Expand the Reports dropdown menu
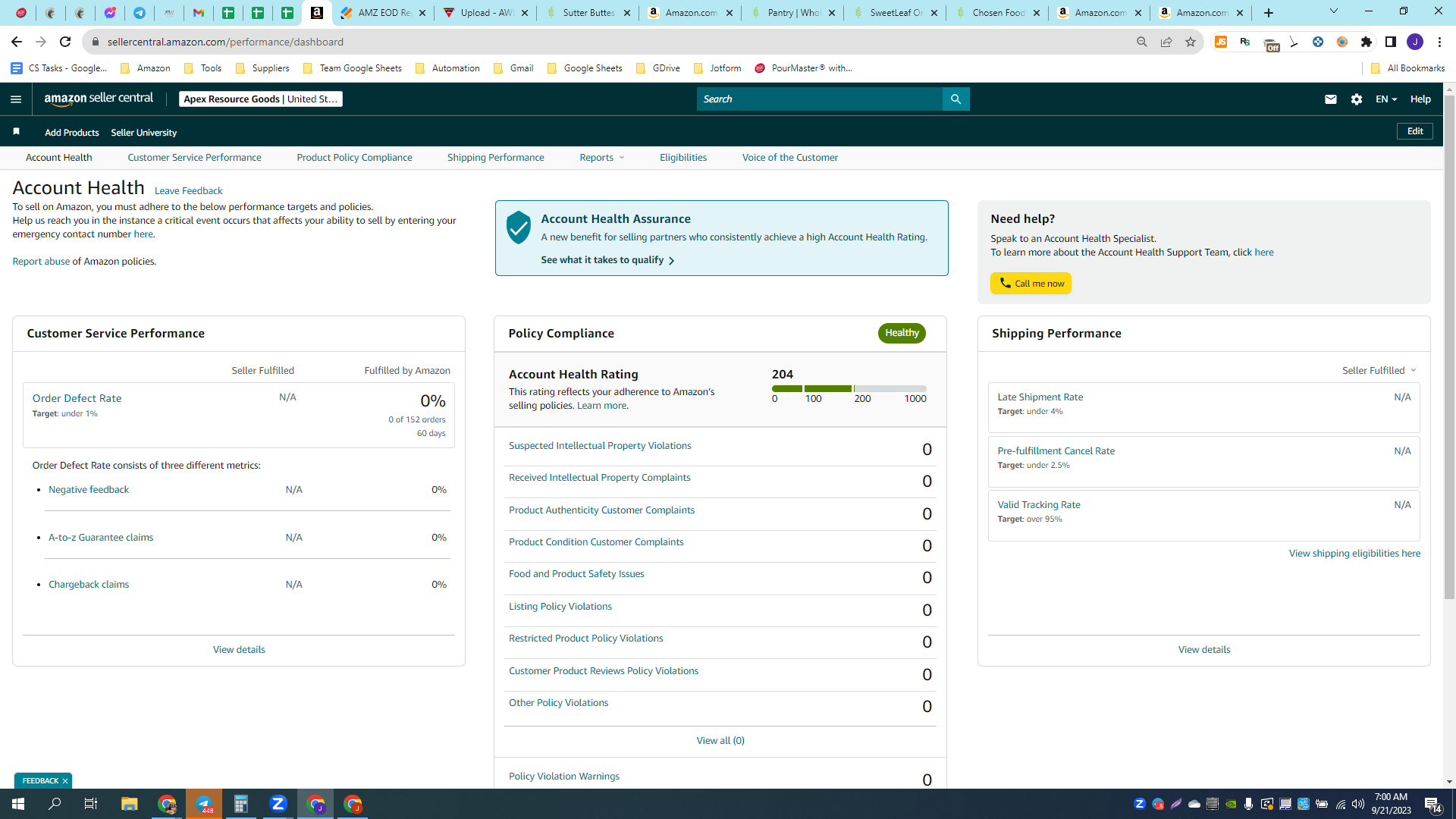Image resolution: width=1456 pixels, height=819 pixels. click(x=602, y=158)
